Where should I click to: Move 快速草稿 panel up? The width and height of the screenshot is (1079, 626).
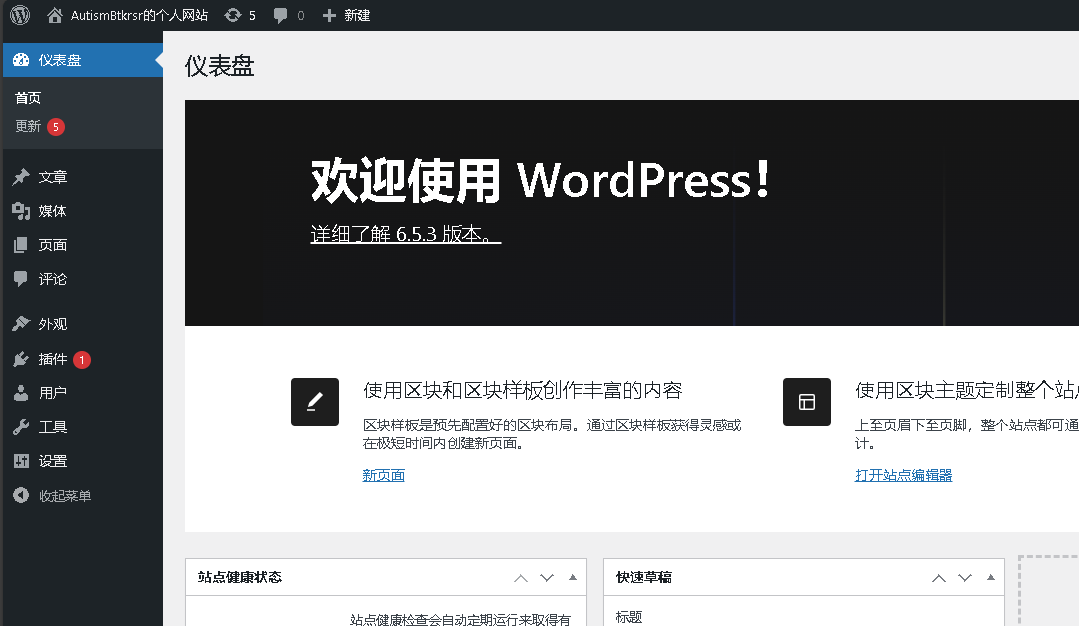pos(939,578)
